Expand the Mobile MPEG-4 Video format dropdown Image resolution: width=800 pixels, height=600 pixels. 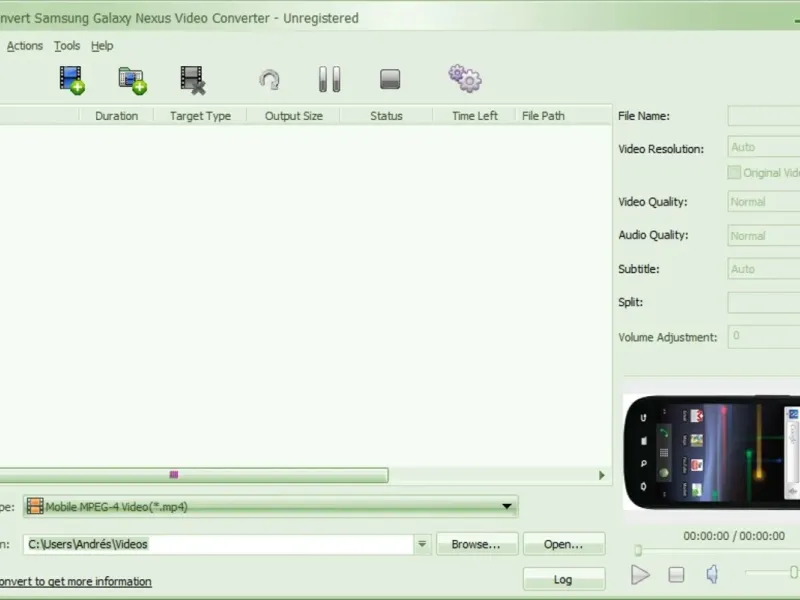(x=271, y=506)
